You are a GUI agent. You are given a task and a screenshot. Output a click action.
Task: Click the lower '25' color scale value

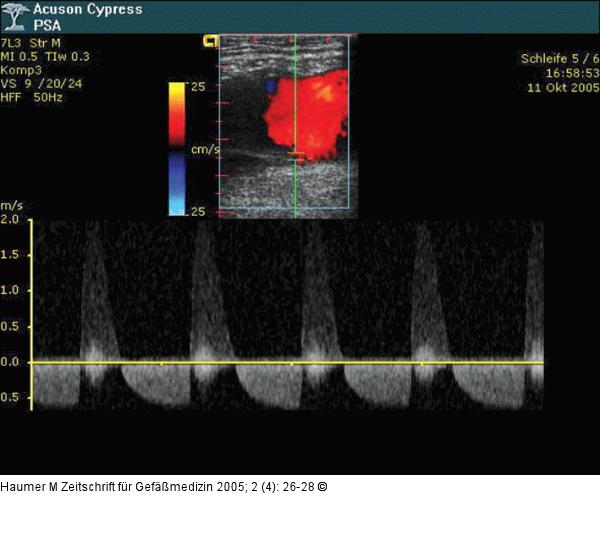click(x=198, y=212)
